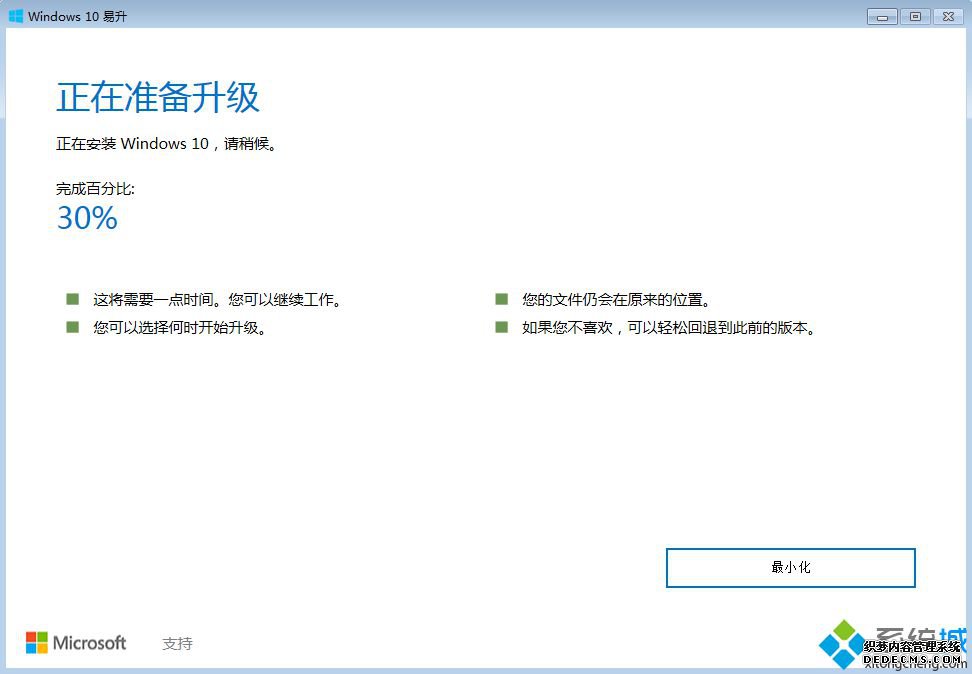The width and height of the screenshot is (972, 674).
Task: Click green bullet beside 您可以选择何时开始升级
Action: (x=73, y=327)
